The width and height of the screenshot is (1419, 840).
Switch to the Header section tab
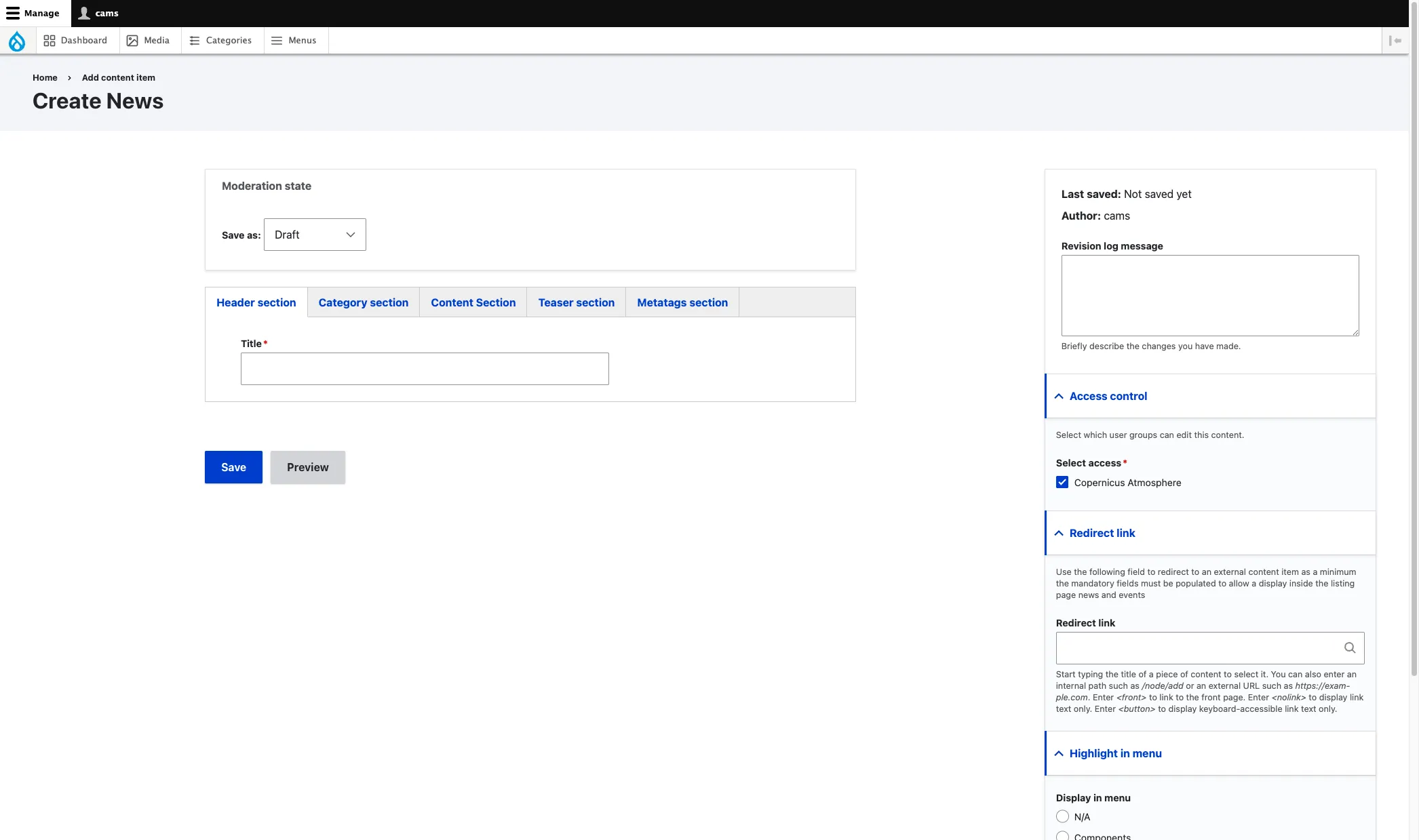click(x=256, y=302)
